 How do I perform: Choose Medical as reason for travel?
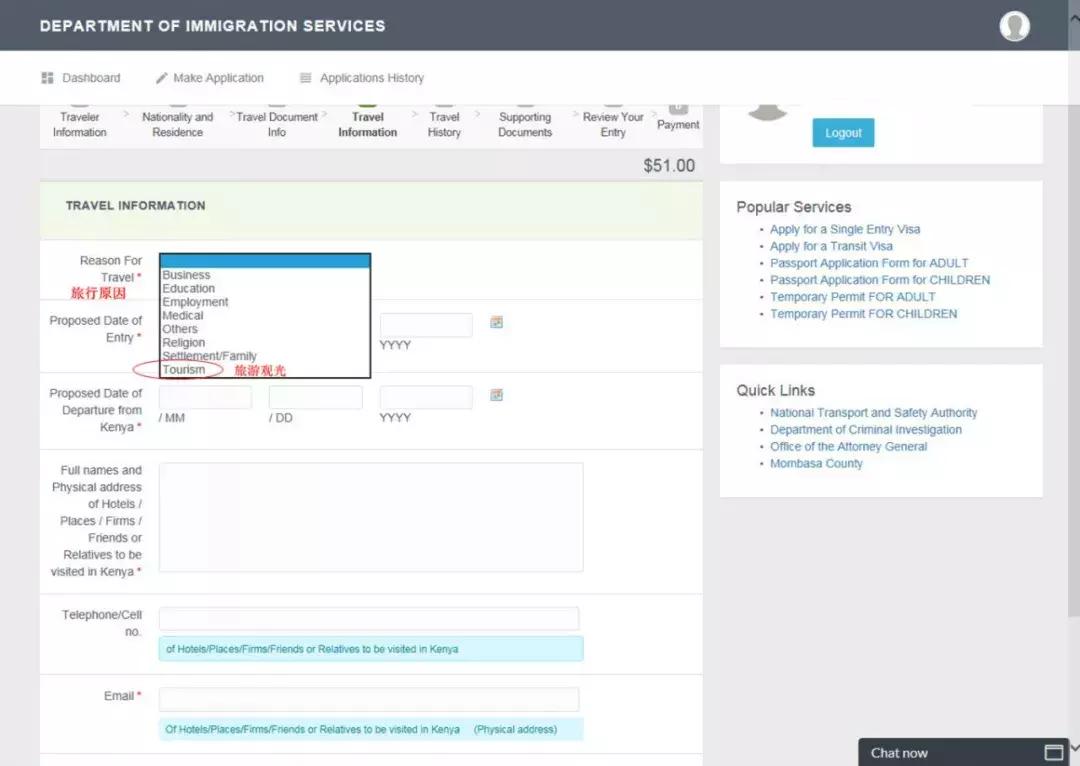tap(265, 315)
